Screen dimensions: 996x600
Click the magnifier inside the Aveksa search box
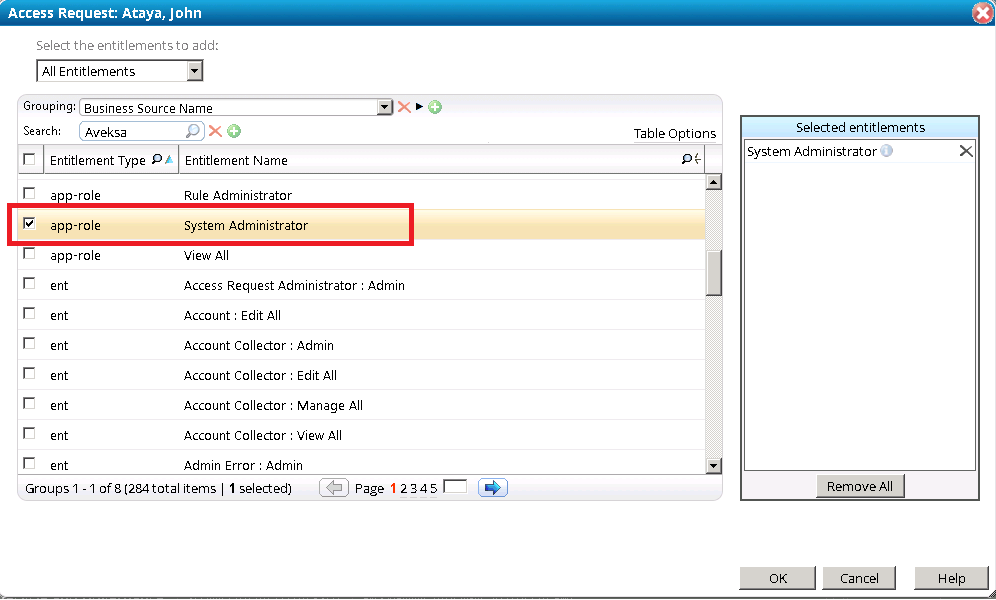point(193,131)
